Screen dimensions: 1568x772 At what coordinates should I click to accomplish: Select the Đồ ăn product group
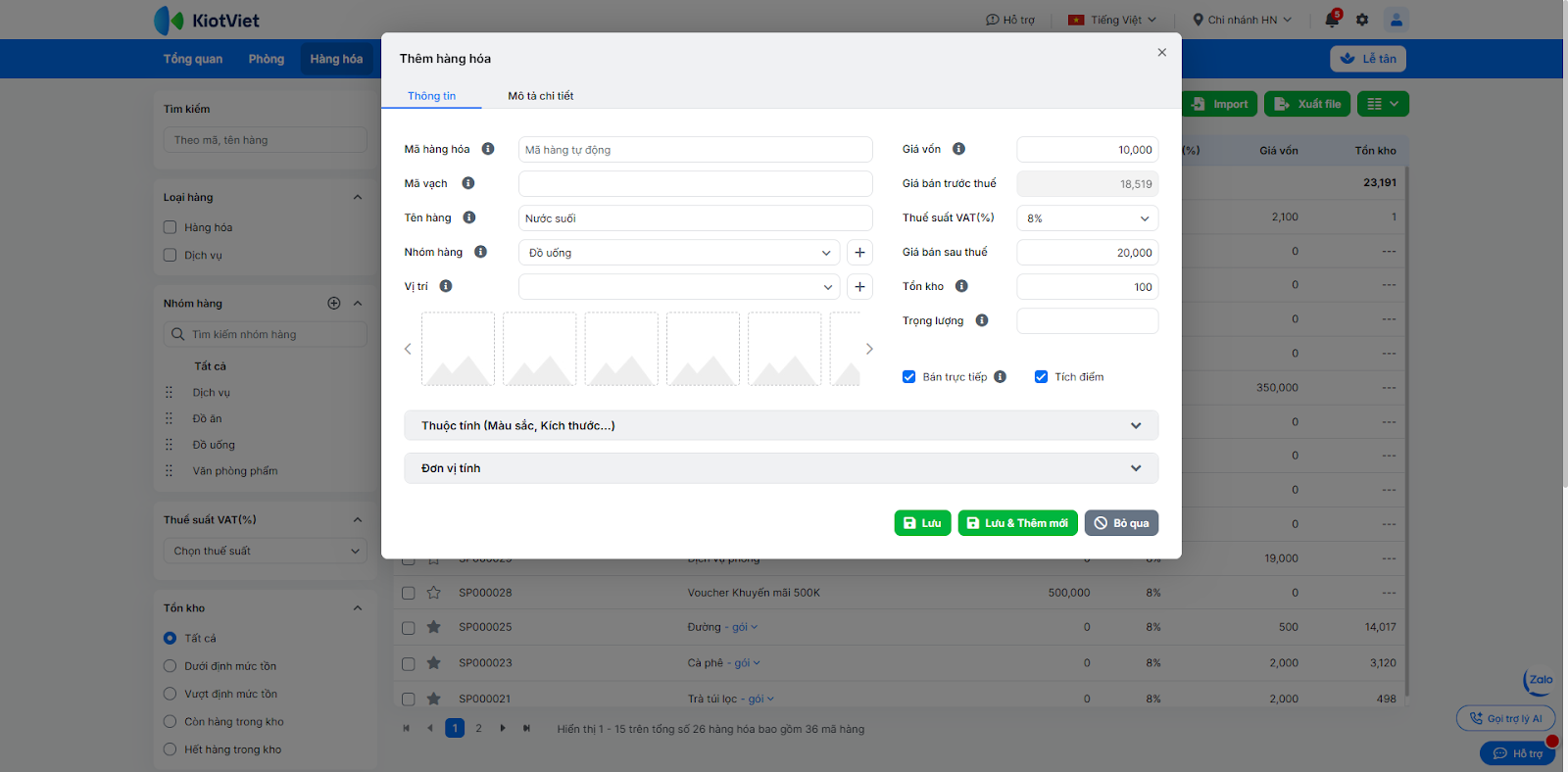[x=207, y=418]
